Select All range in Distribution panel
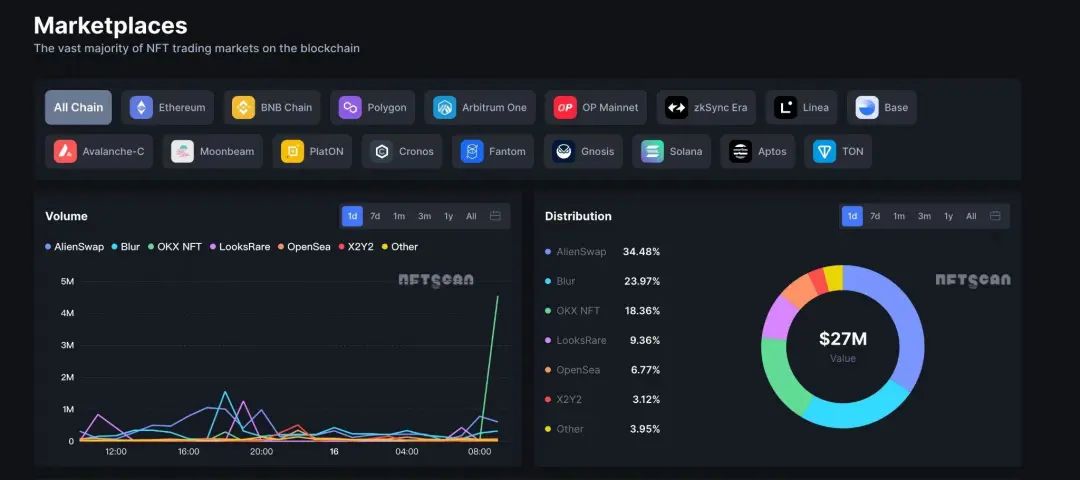The image size is (1080, 480). click(971, 216)
